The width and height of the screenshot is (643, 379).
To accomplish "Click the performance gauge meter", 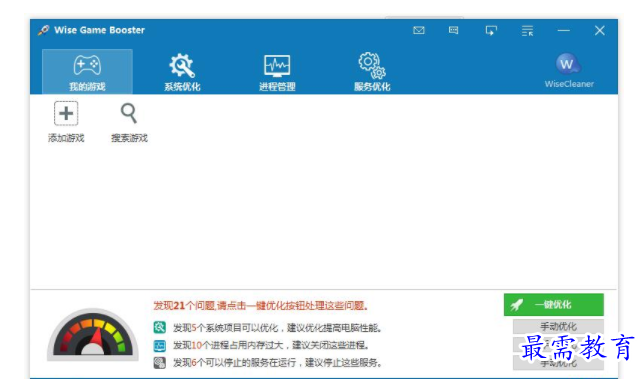I will click(x=93, y=334).
